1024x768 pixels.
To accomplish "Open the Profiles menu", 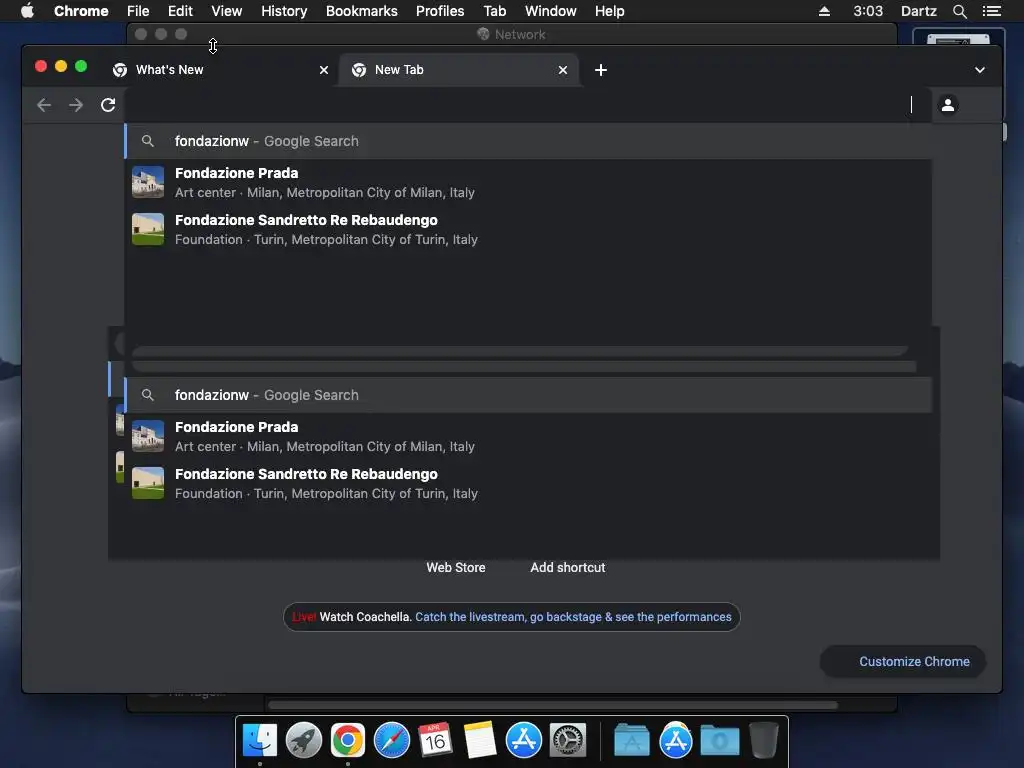I will pos(440,11).
